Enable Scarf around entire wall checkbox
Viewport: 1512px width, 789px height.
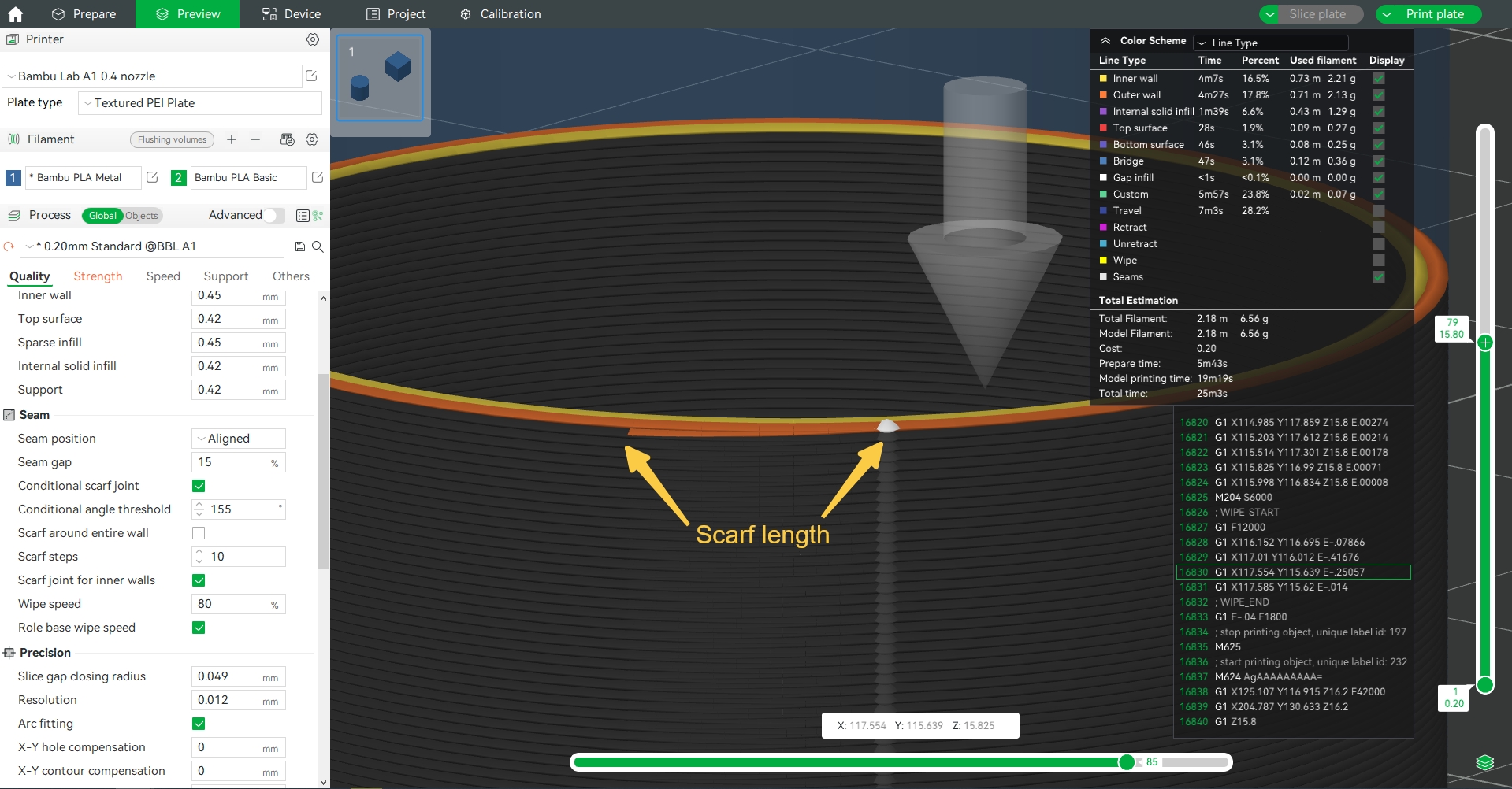tap(199, 533)
